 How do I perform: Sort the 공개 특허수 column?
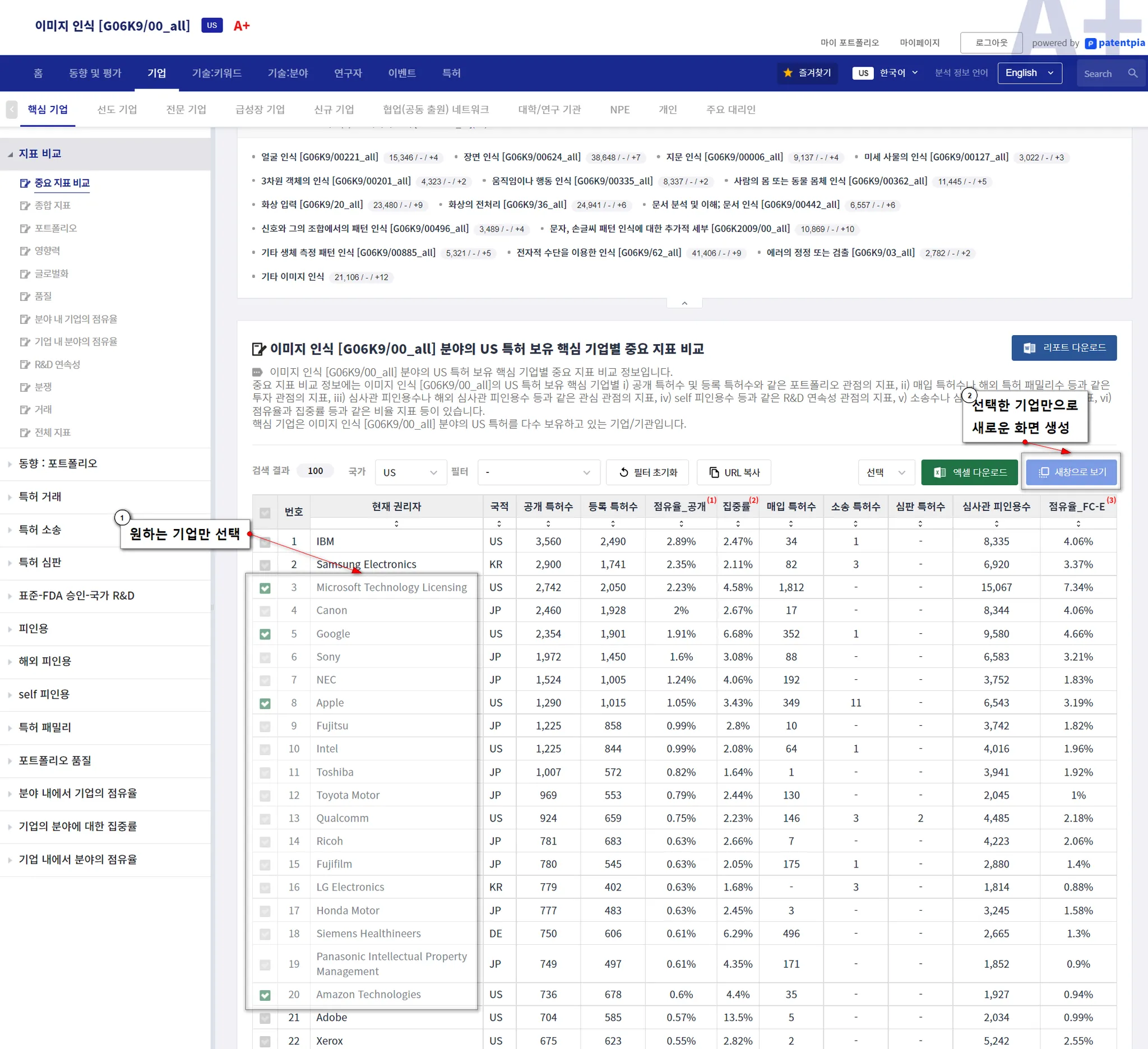(x=548, y=523)
